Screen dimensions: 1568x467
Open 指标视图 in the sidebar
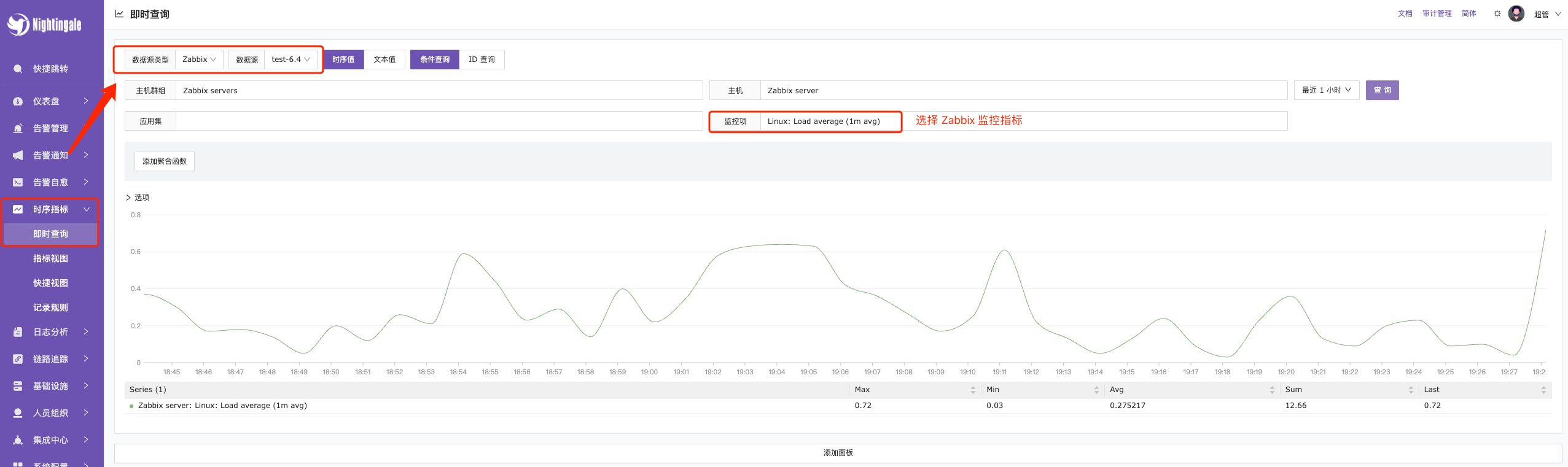[50, 258]
